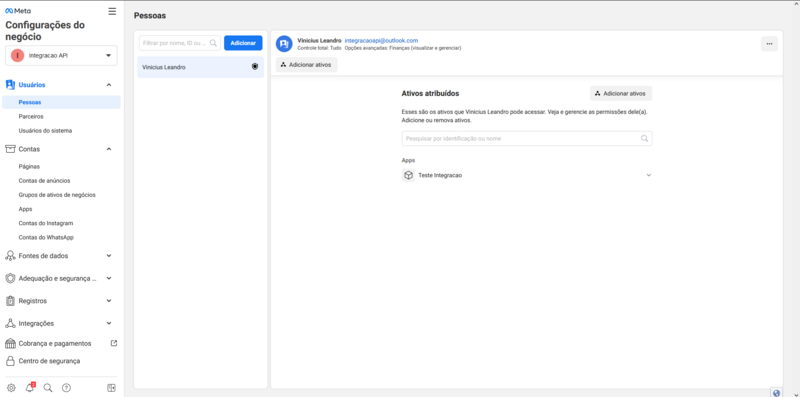Click the search magnifier in the bottom sidebar bar

tap(48, 388)
